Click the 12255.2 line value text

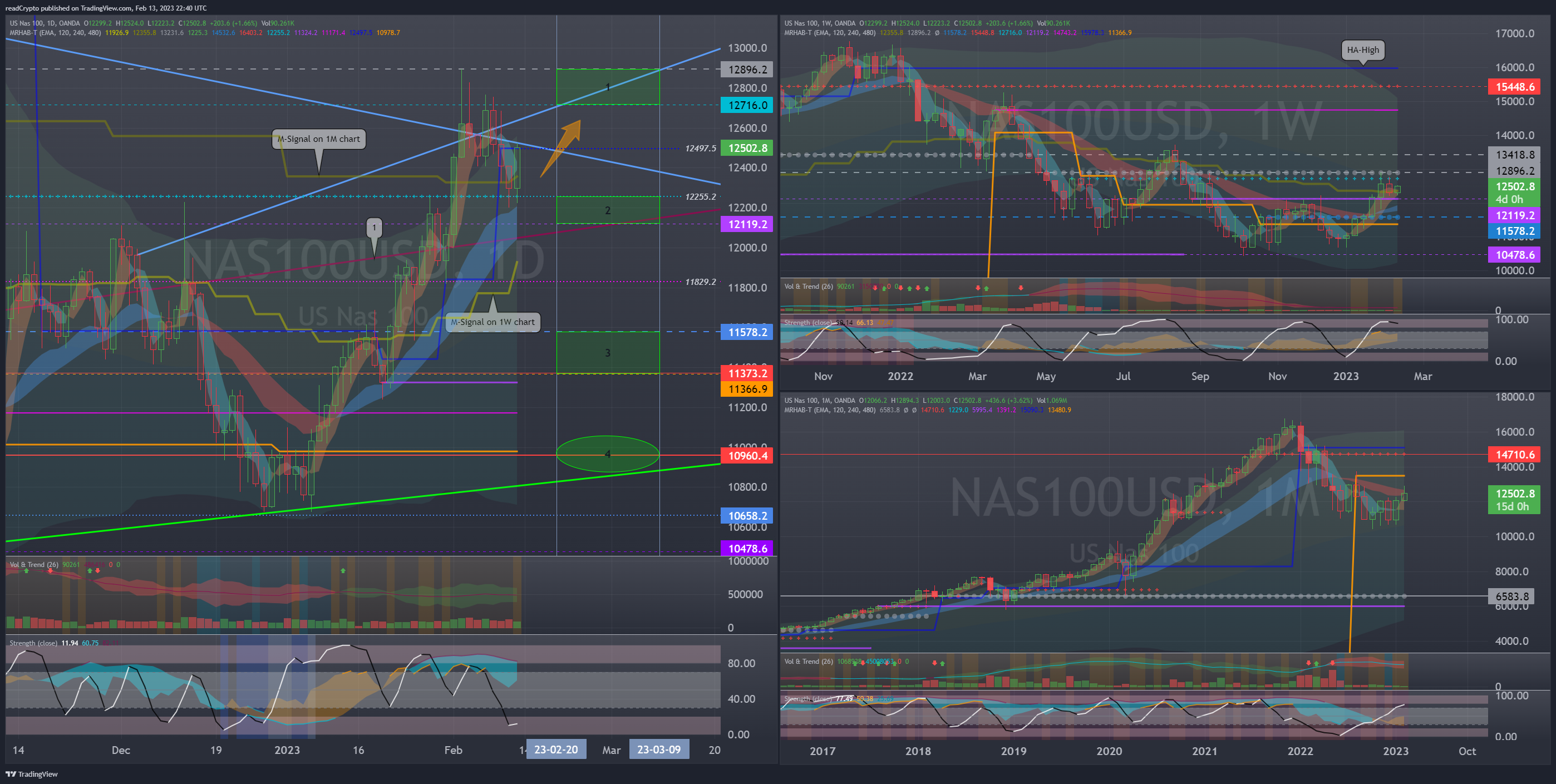(700, 196)
